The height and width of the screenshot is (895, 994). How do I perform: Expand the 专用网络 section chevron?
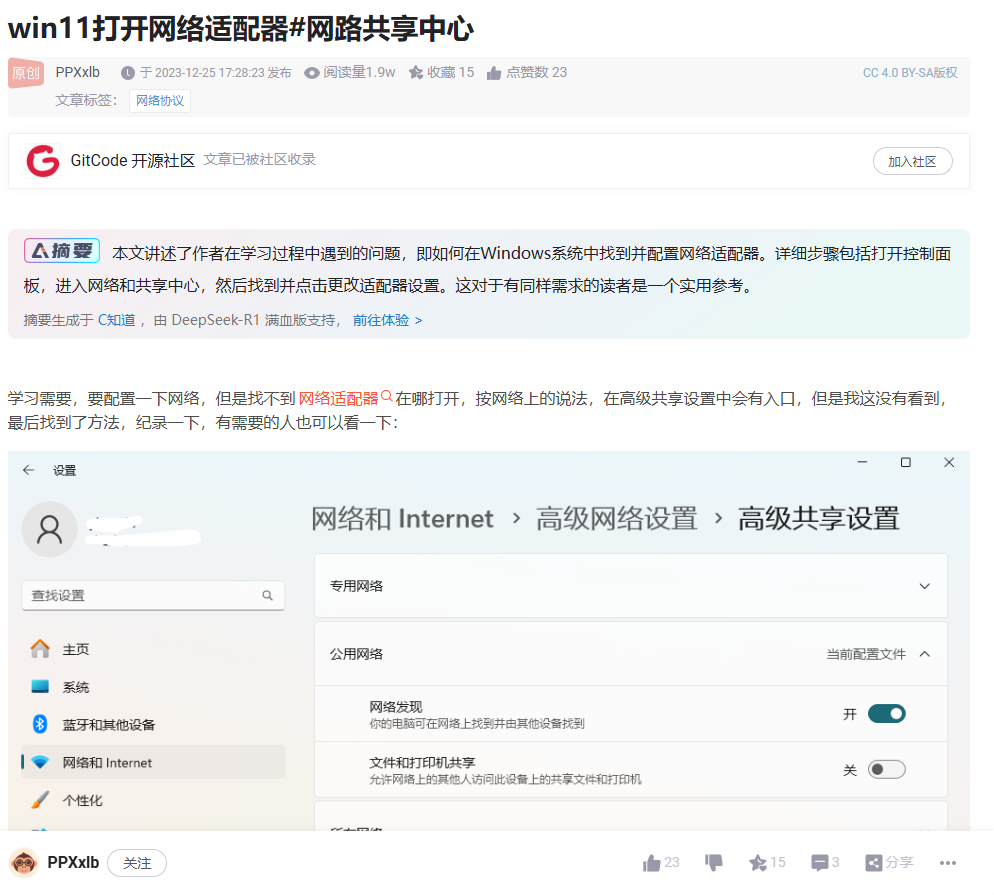click(925, 586)
